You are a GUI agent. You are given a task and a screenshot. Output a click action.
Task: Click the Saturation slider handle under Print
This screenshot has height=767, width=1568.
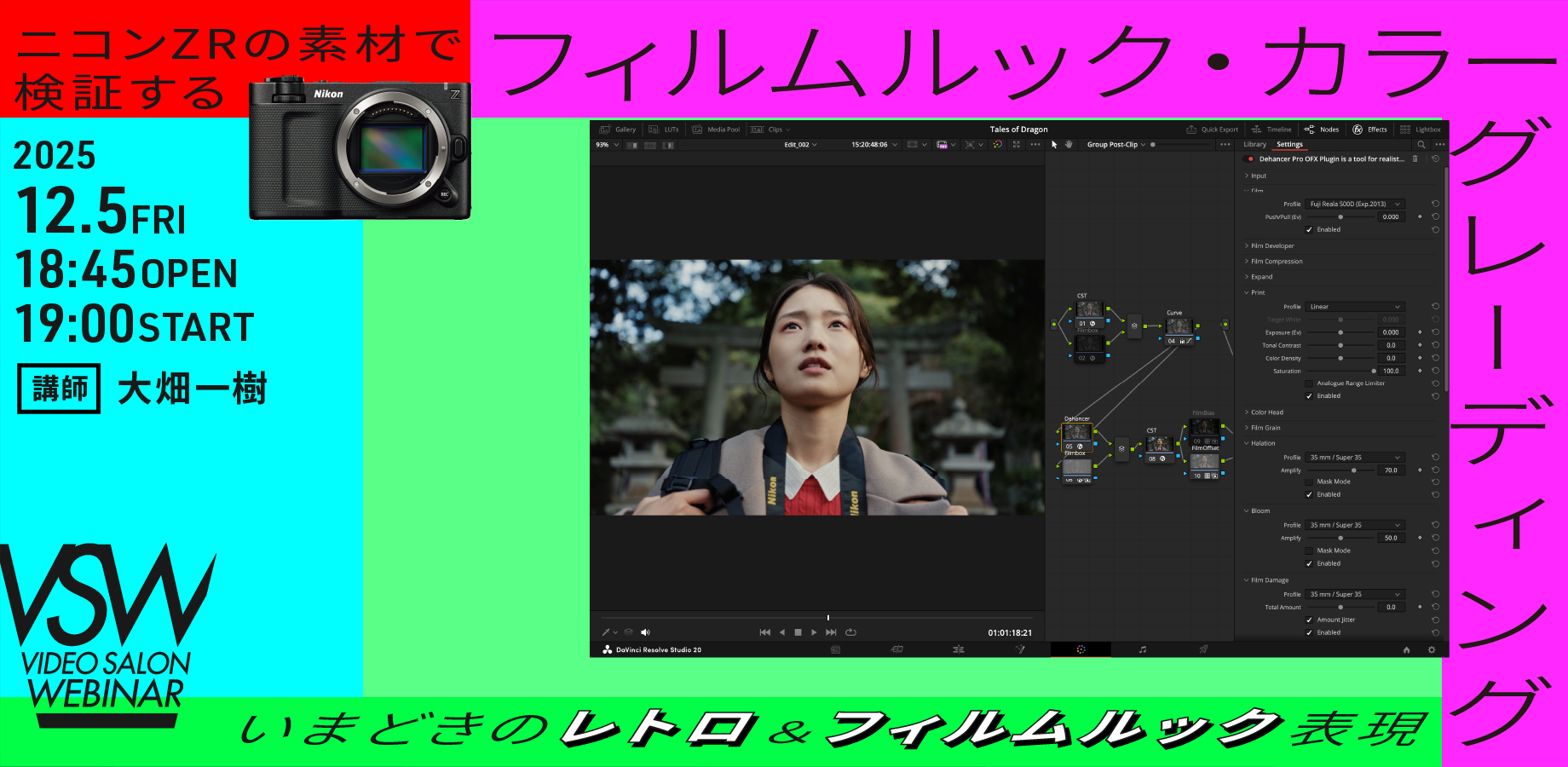point(1374,372)
